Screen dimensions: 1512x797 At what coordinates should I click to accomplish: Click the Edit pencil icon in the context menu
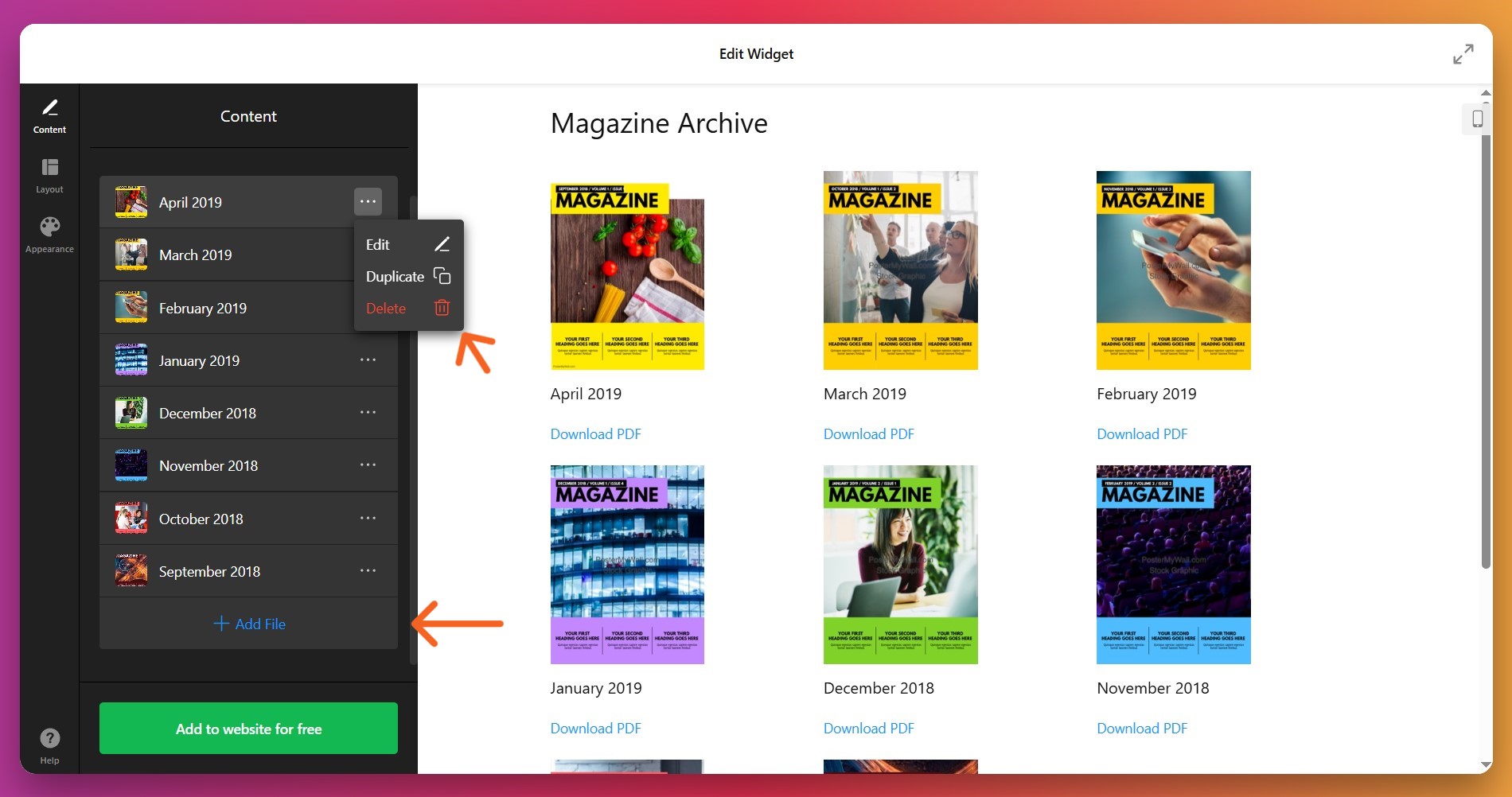442,244
